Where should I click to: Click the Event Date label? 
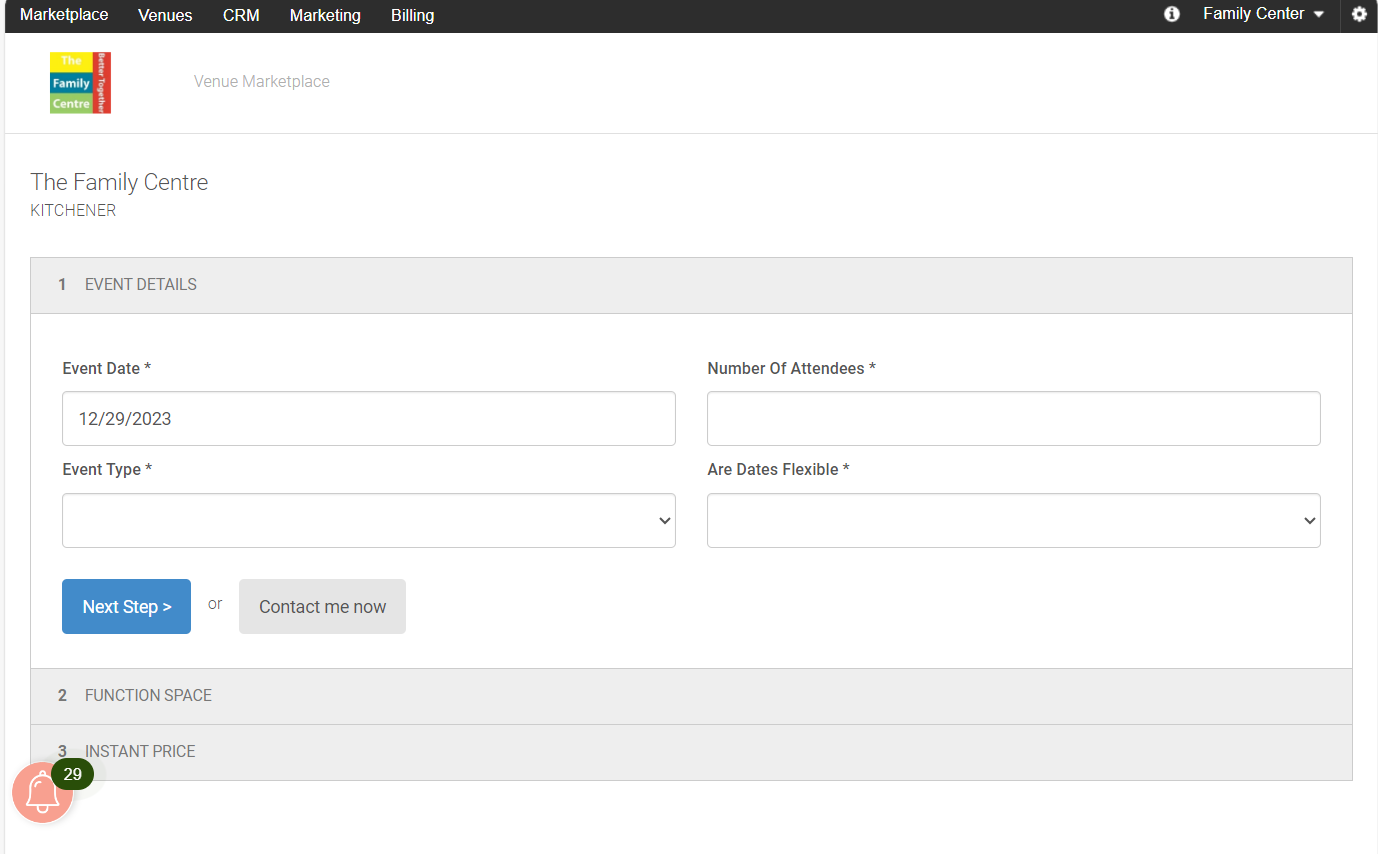coord(107,368)
